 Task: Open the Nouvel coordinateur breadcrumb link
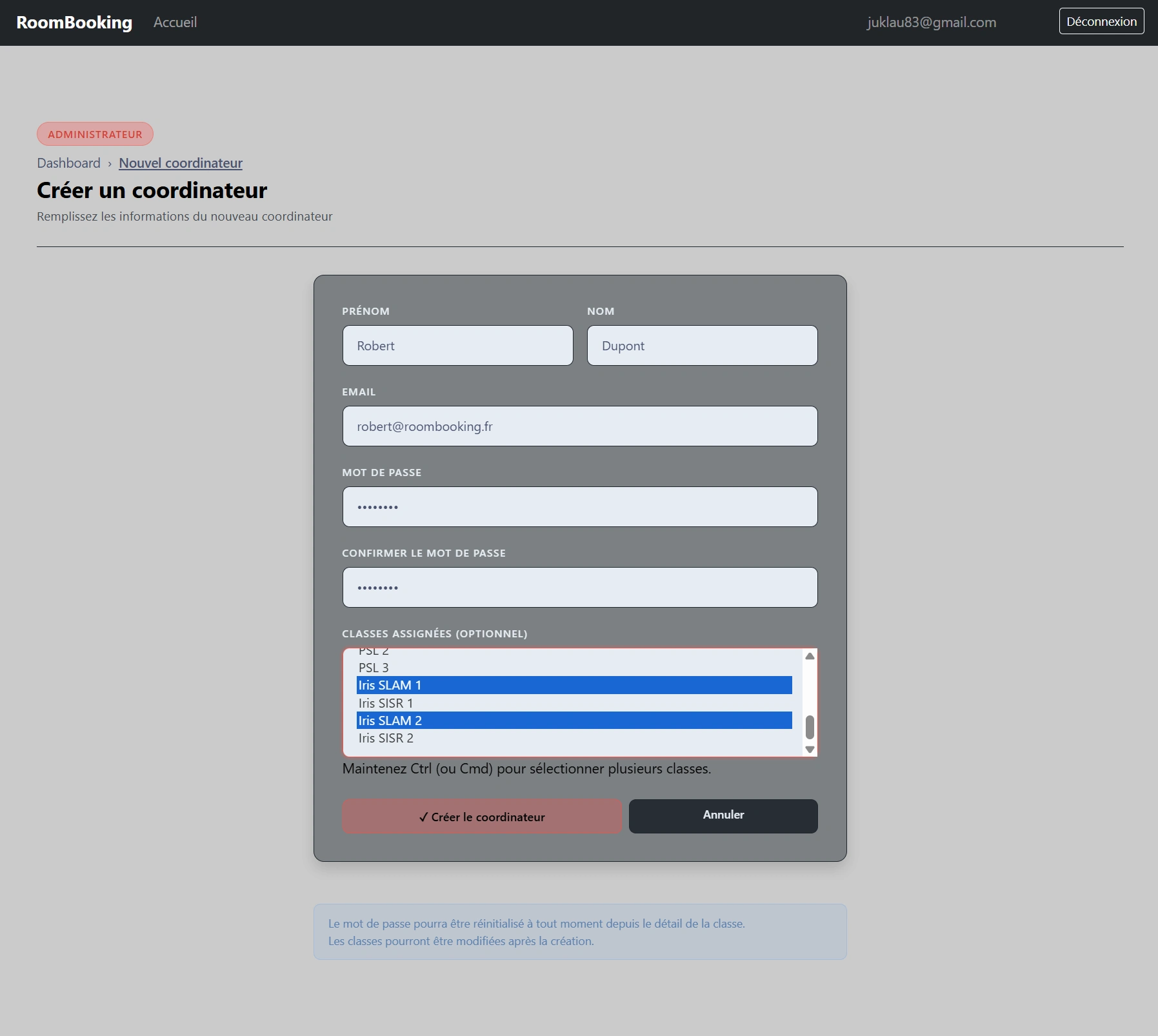[x=181, y=163]
